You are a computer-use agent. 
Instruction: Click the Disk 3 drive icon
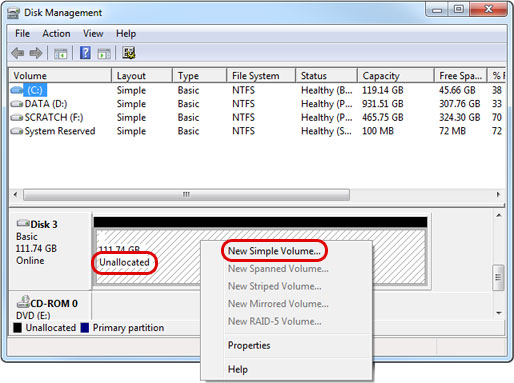(23, 223)
